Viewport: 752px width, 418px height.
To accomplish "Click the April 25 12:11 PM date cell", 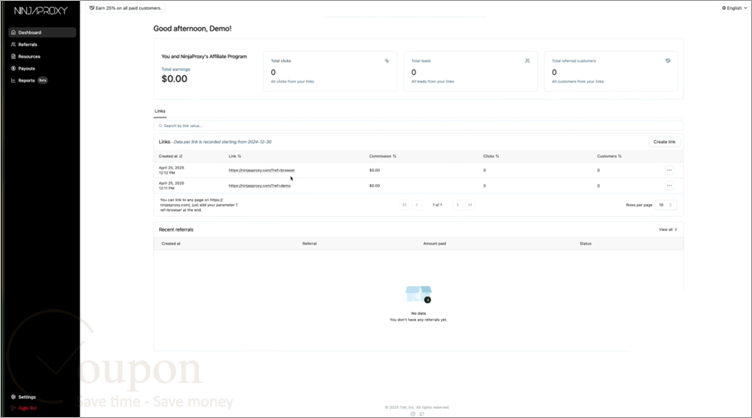I will point(171,186).
